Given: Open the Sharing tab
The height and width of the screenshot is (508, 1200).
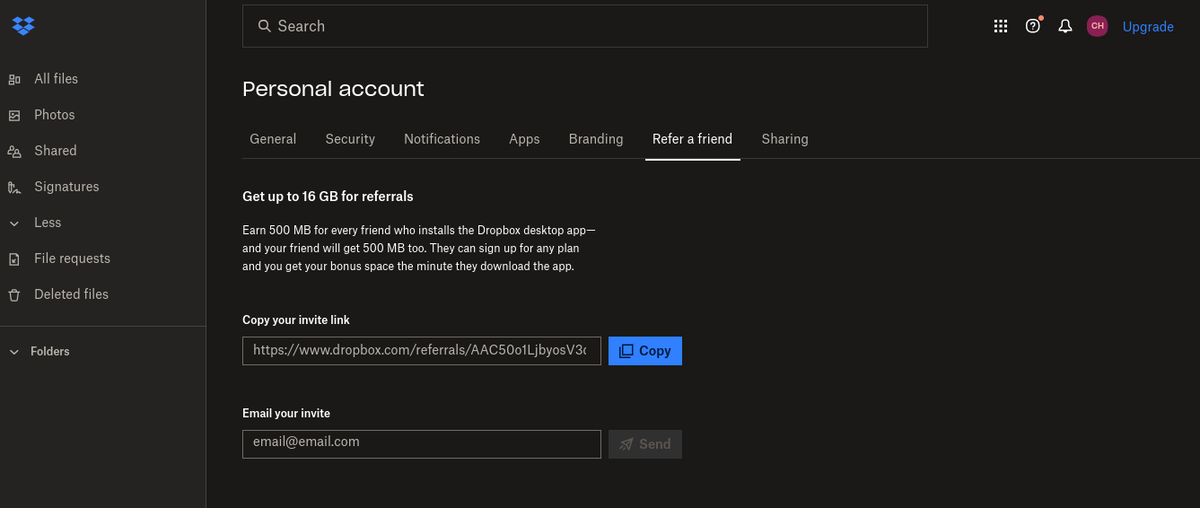Looking at the screenshot, I should 785,139.
